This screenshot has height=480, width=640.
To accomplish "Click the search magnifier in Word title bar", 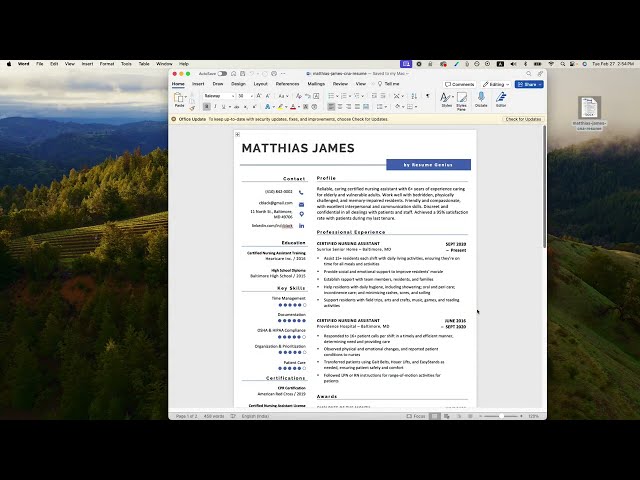I will tap(529, 73).
